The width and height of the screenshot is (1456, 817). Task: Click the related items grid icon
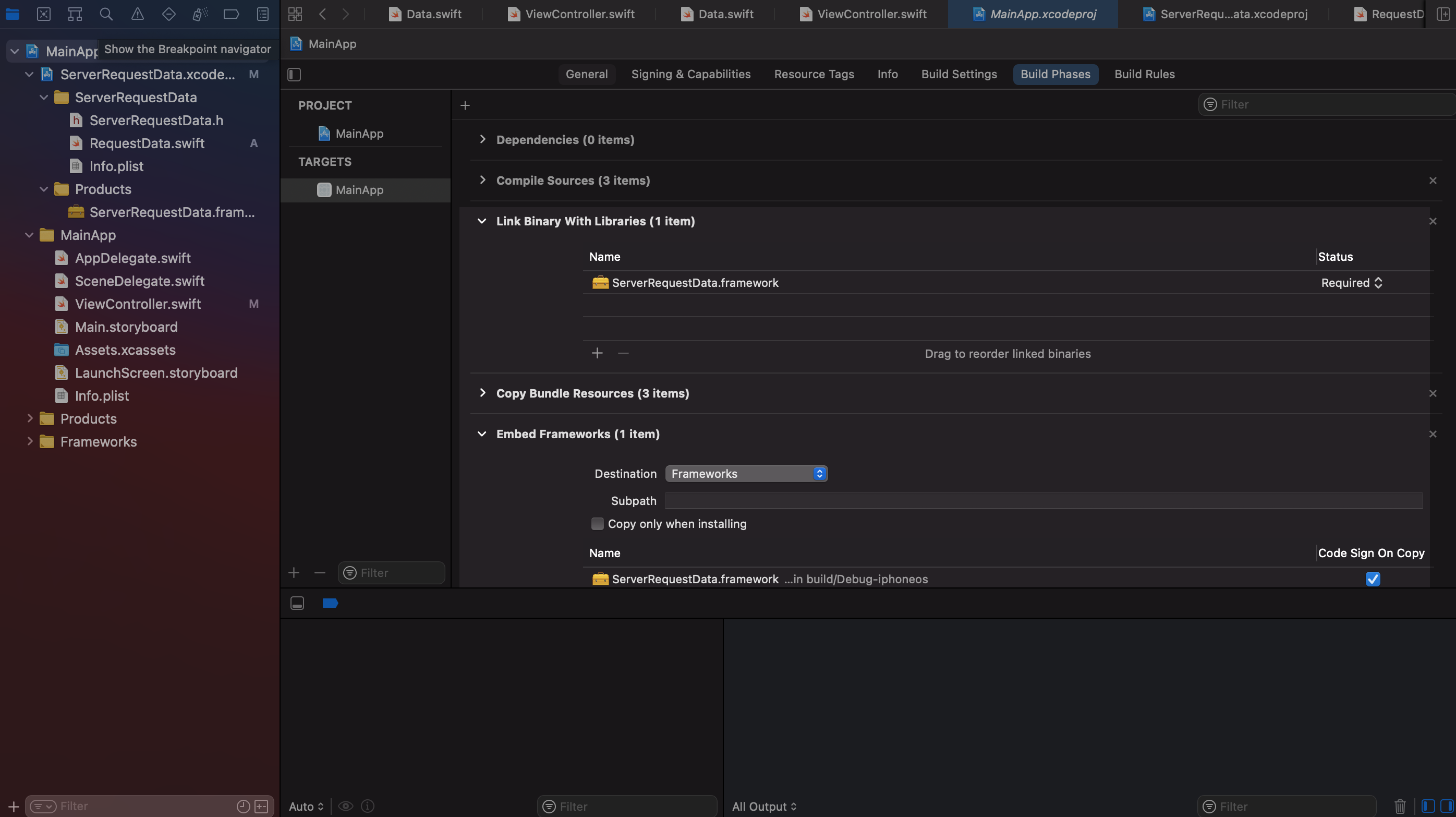tap(295, 14)
